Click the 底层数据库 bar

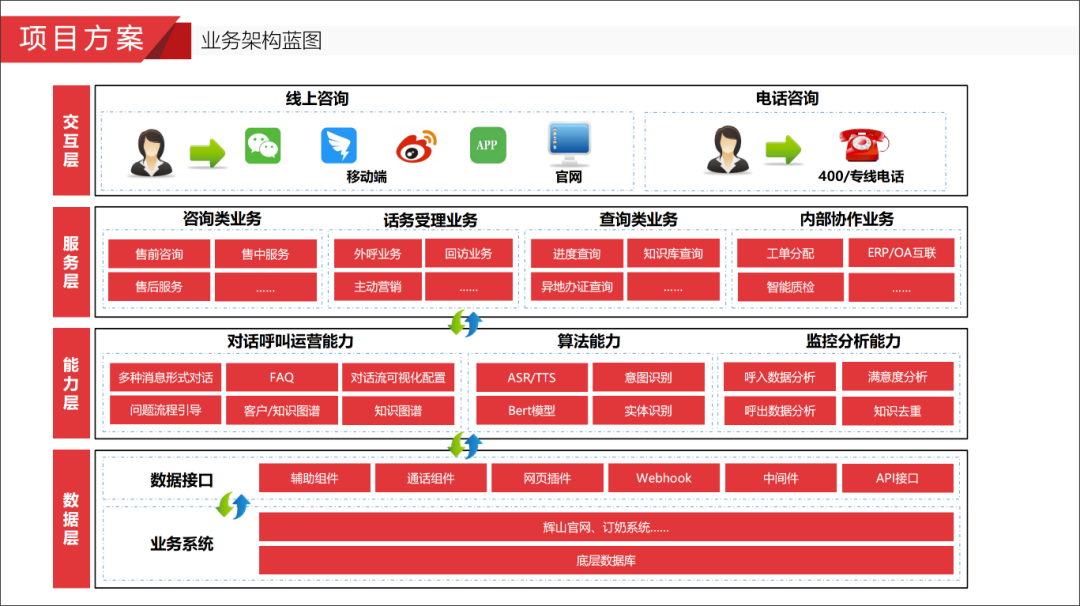pos(606,560)
